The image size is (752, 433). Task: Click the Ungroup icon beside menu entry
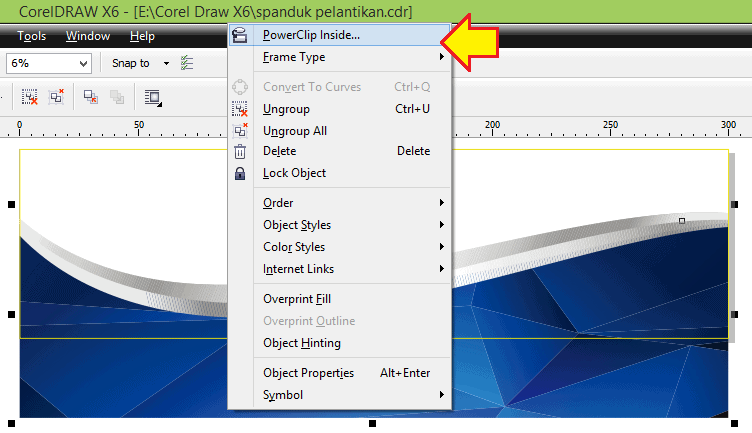click(240, 109)
